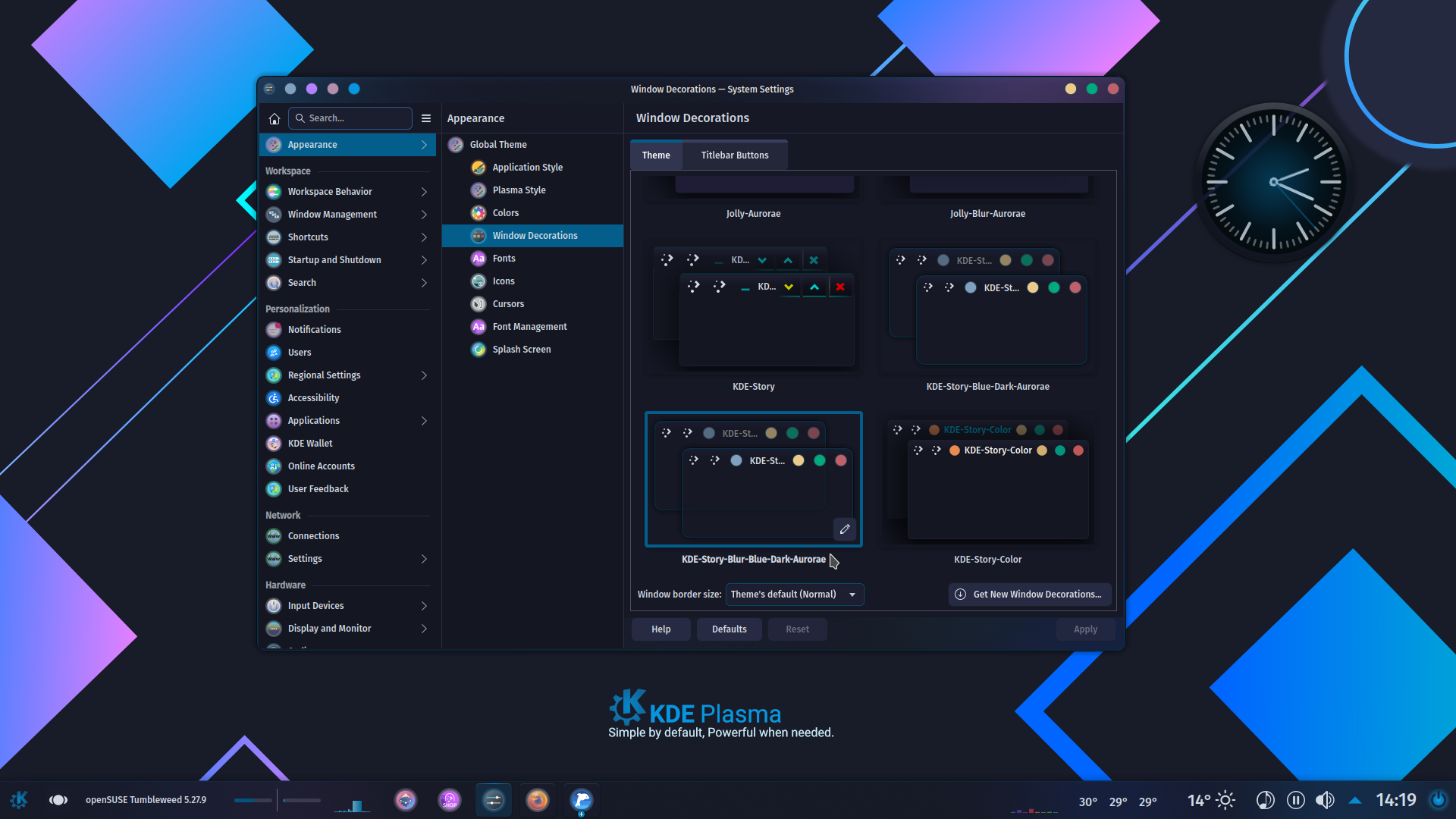Open the KDE application launcher in the taskbar

(19, 800)
